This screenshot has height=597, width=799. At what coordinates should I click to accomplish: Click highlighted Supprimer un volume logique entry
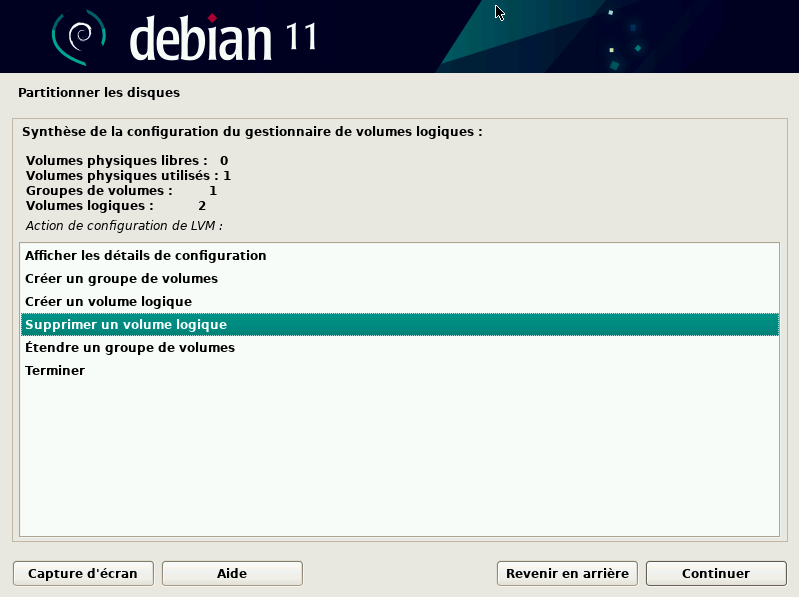[x=126, y=325]
